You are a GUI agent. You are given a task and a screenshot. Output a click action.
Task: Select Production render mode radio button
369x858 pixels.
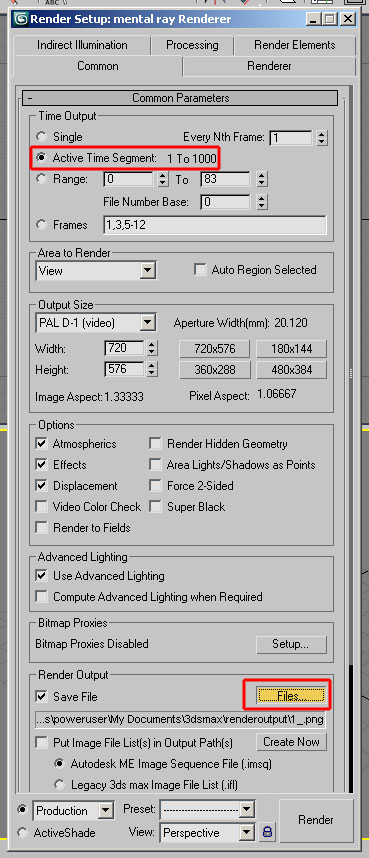(x=22, y=809)
